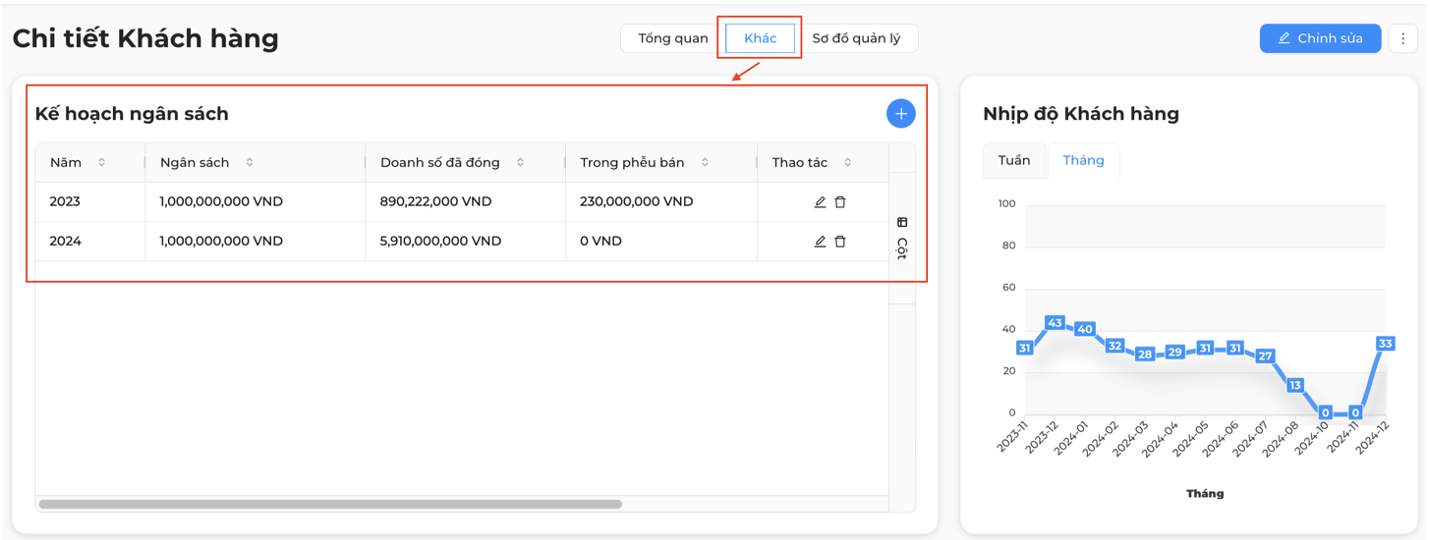The image size is (1430, 540).
Task: Sort by Doanh số đã đóng column
Action: tap(520, 163)
